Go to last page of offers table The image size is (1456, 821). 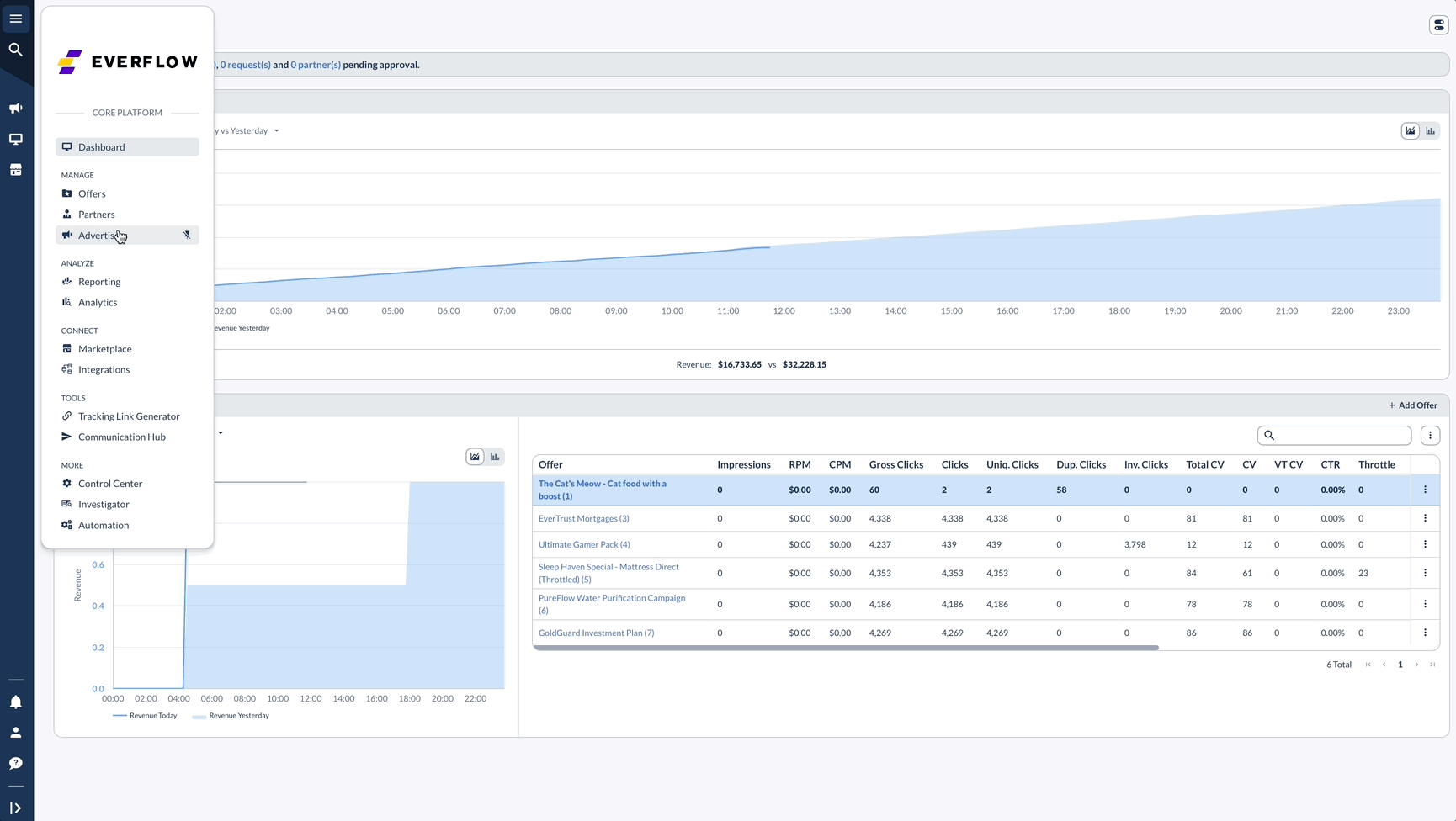tap(1432, 665)
